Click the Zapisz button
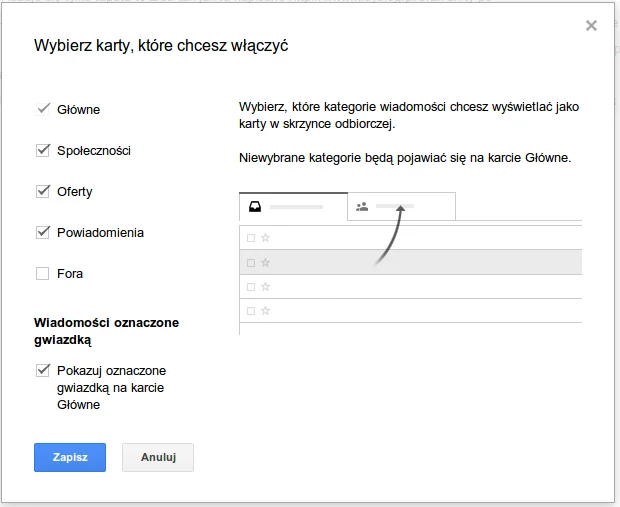620x507 pixels. point(70,457)
